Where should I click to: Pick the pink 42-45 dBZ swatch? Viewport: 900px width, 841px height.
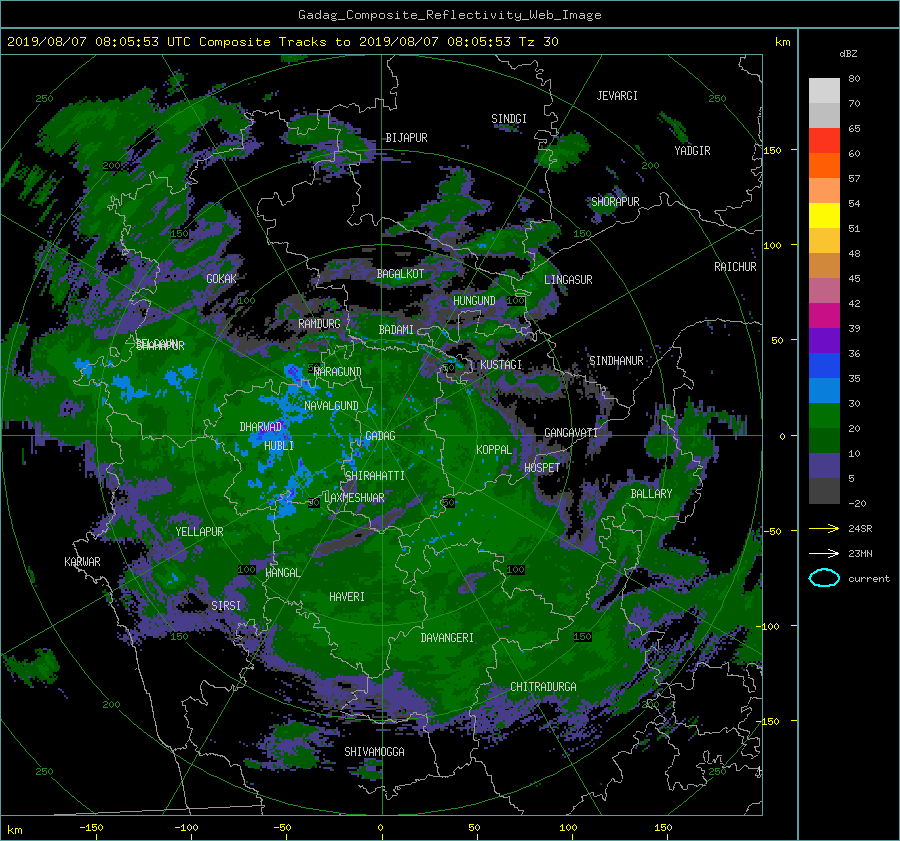824,291
